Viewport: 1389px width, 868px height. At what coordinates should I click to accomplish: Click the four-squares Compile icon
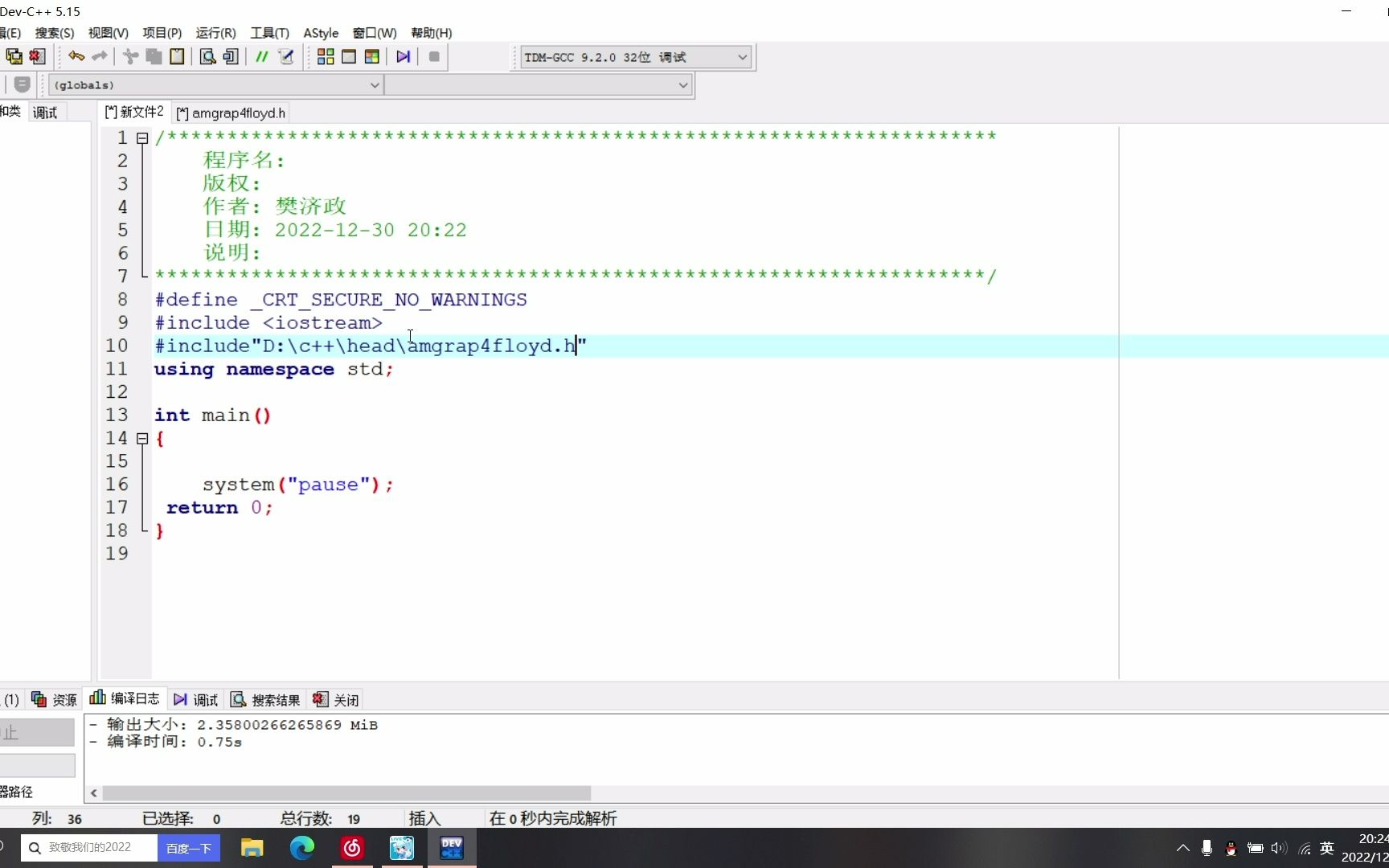326,56
